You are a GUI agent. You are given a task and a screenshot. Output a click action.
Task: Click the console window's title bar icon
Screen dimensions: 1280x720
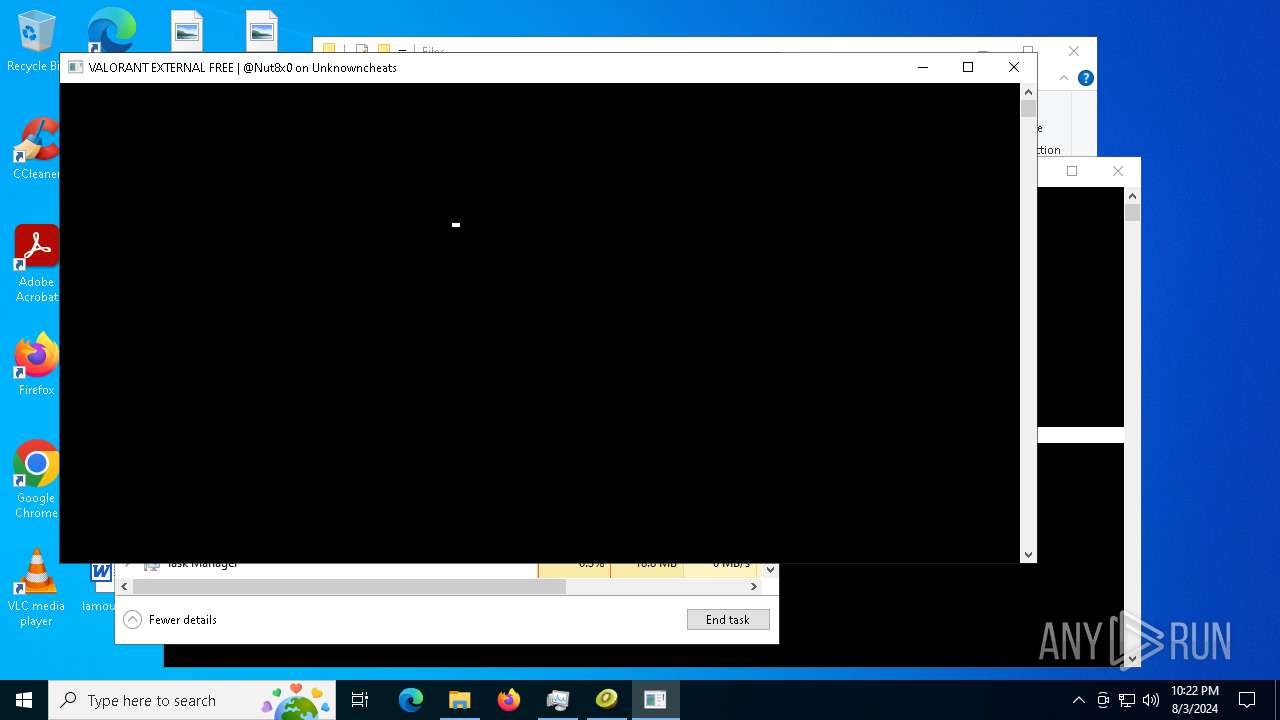pos(75,68)
